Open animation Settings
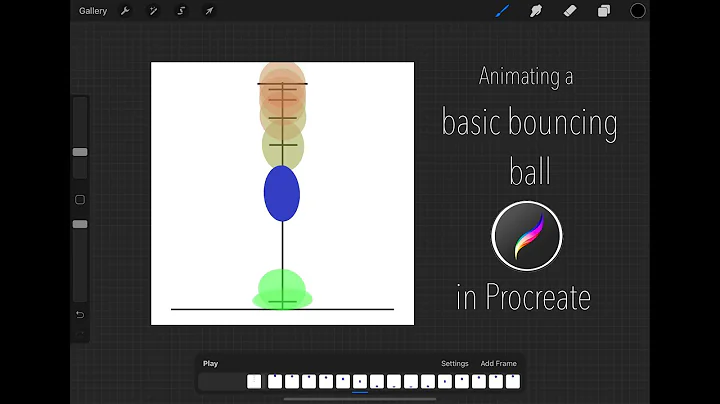The image size is (720, 404). click(455, 364)
